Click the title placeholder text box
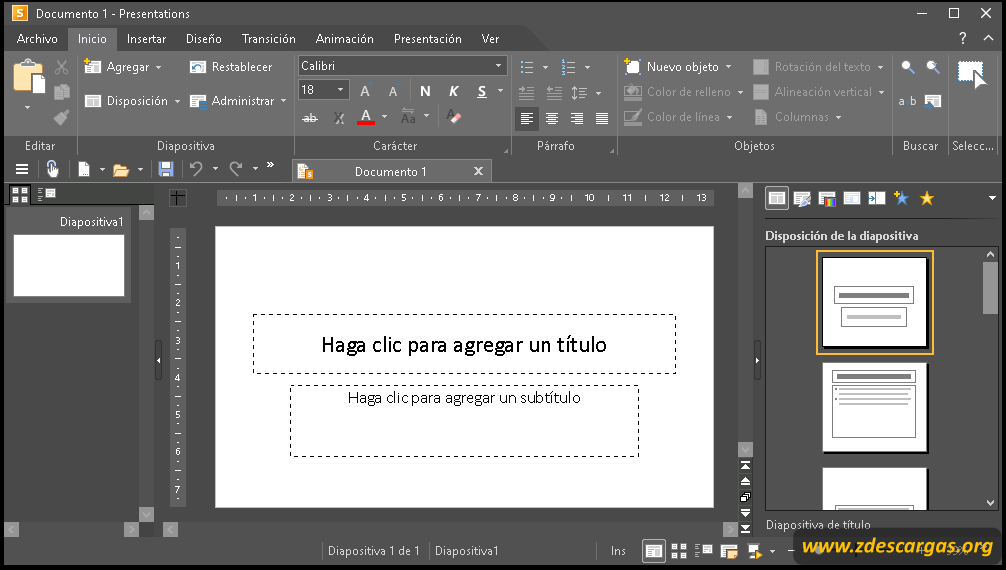 (x=464, y=344)
